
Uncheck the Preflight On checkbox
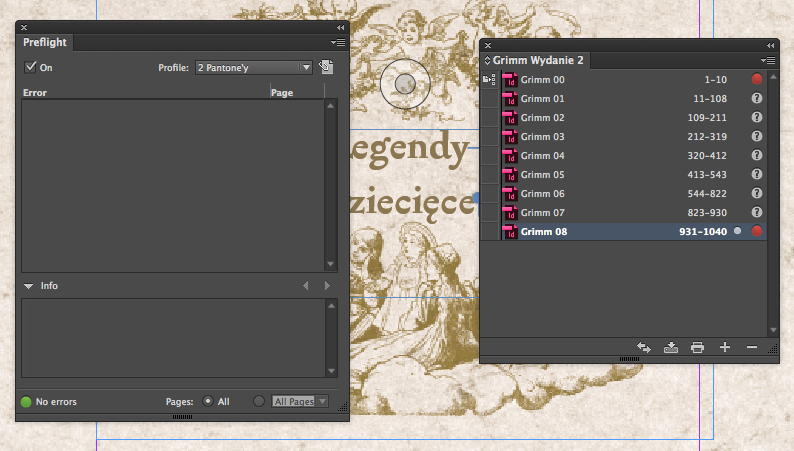coord(30,67)
